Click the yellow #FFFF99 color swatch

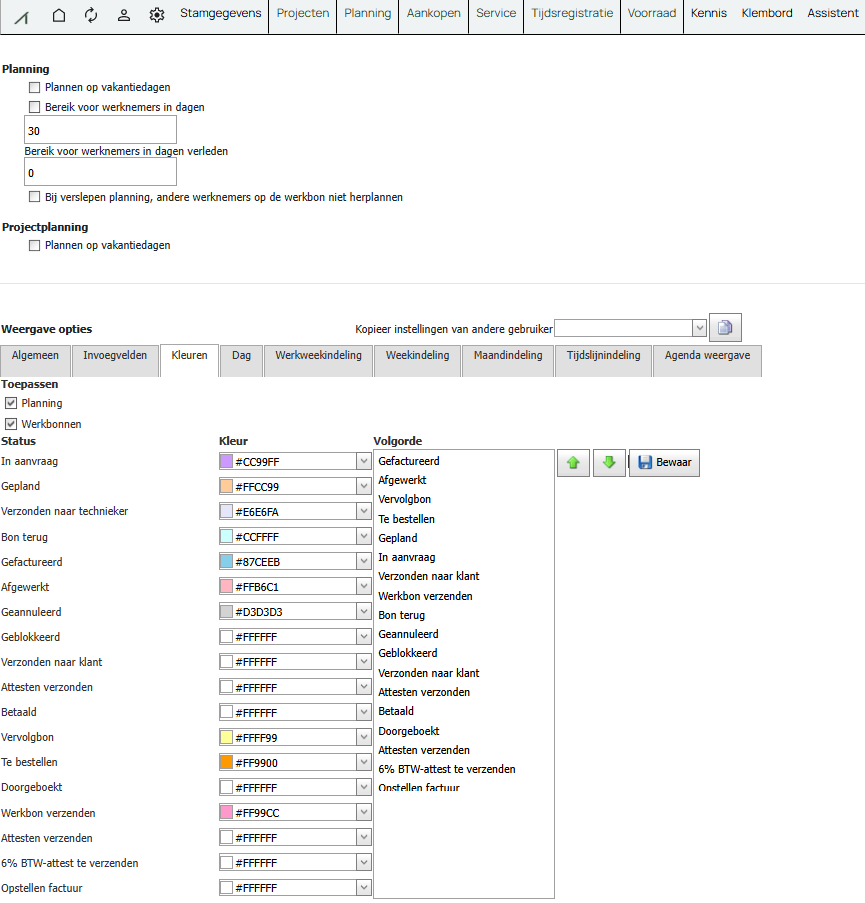coord(226,737)
